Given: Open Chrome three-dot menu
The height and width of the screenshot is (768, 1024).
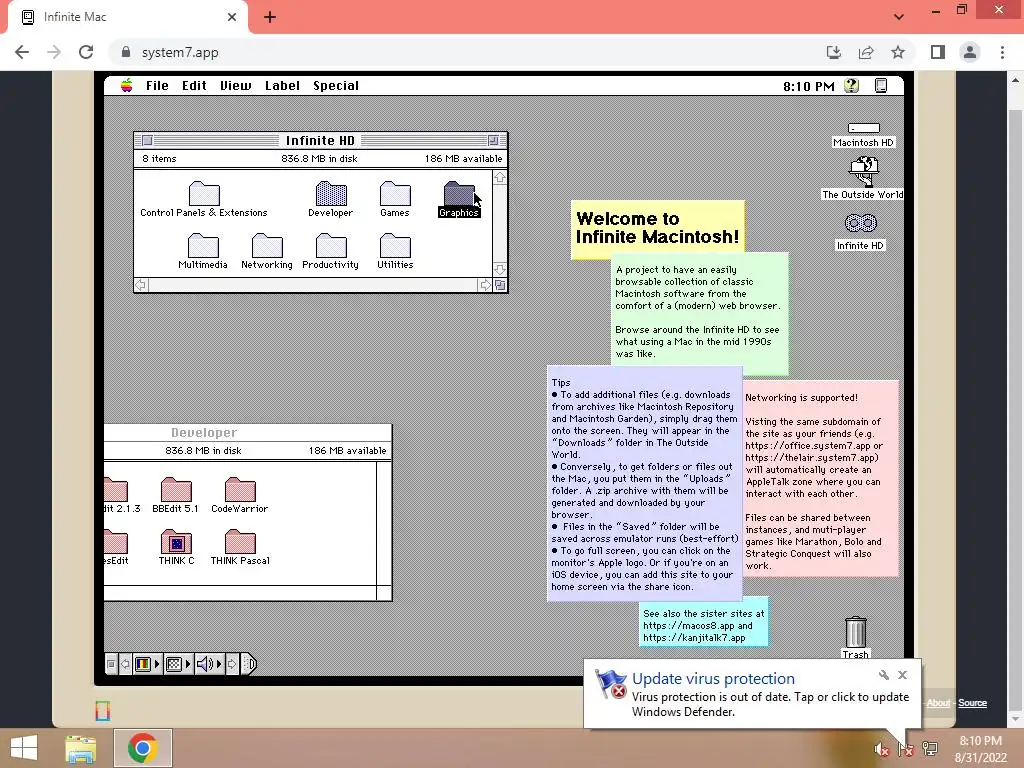Looking at the screenshot, I should click(1002, 52).
